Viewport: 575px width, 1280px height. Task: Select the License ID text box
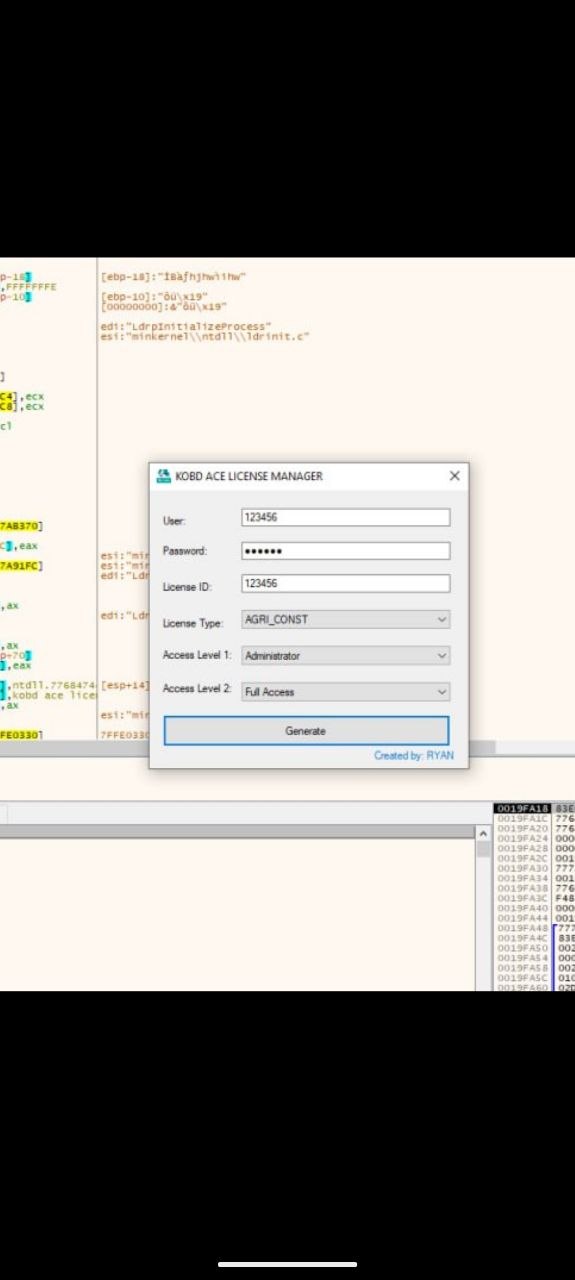tap(346, 583)
